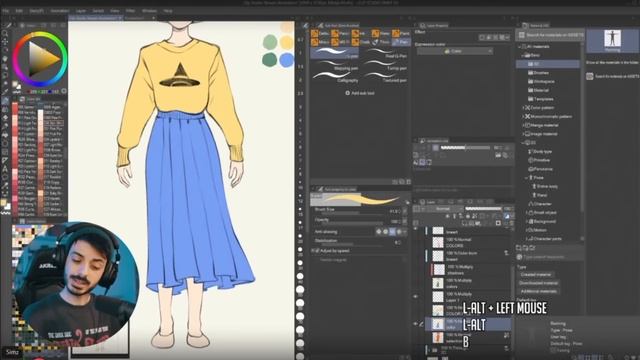Expand the Color pattern folder
This screenshot has width=640, height=360.
click(524, 108)
